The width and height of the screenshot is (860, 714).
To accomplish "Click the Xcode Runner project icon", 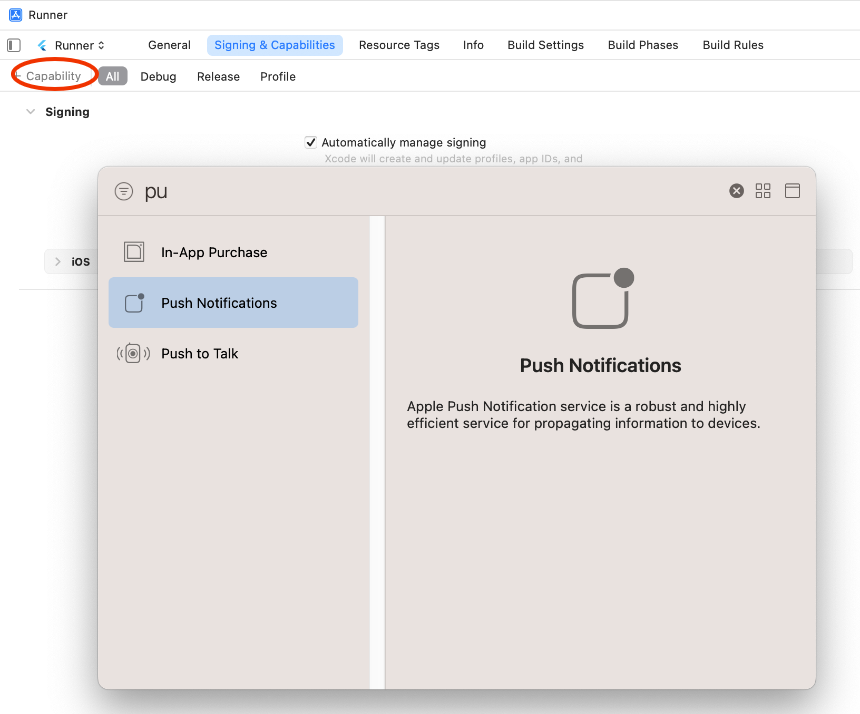I will 16,15.
